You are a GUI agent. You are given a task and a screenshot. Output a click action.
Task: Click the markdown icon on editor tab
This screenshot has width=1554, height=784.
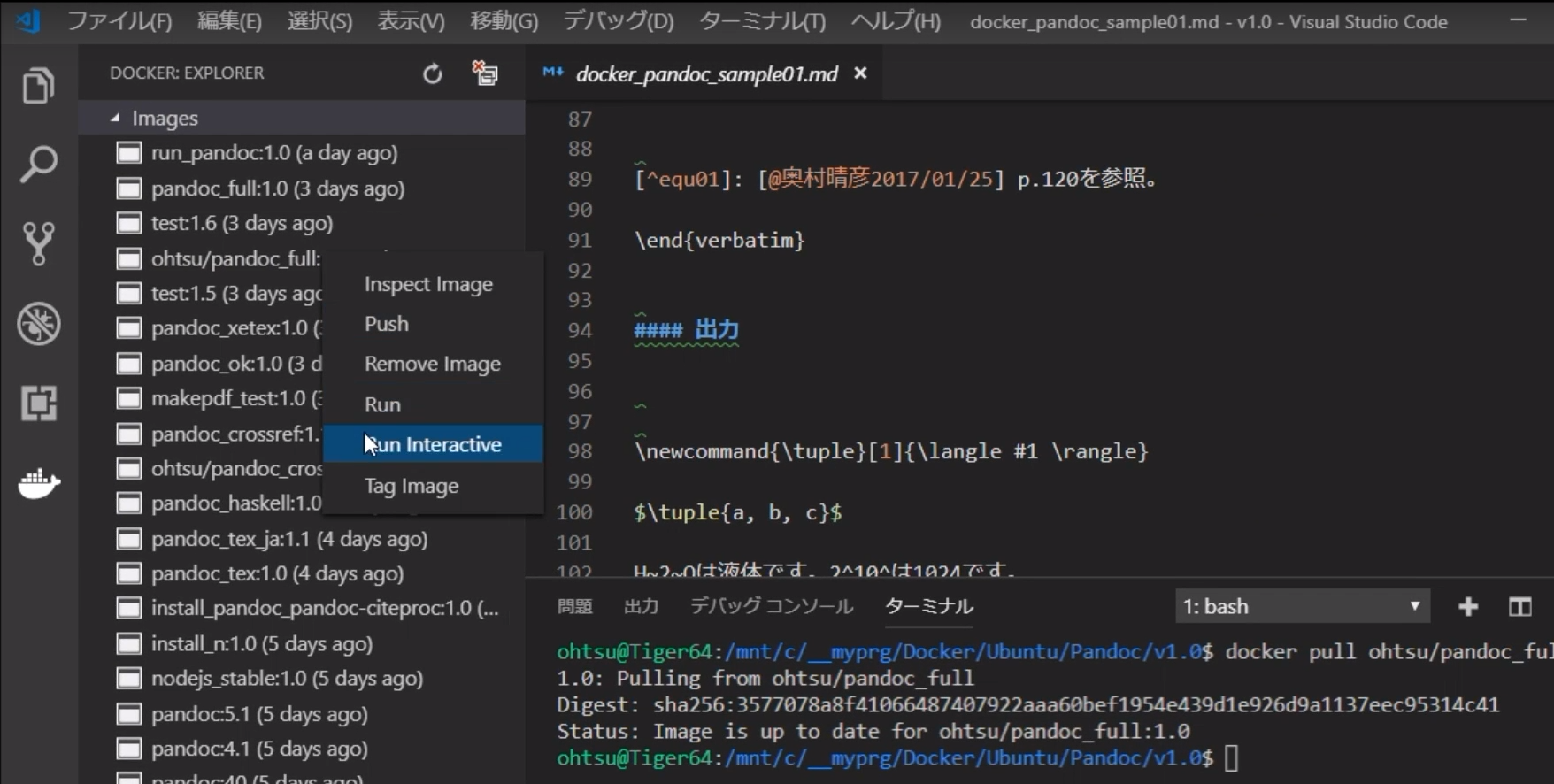pyautogui.click(x=553, y=73)
